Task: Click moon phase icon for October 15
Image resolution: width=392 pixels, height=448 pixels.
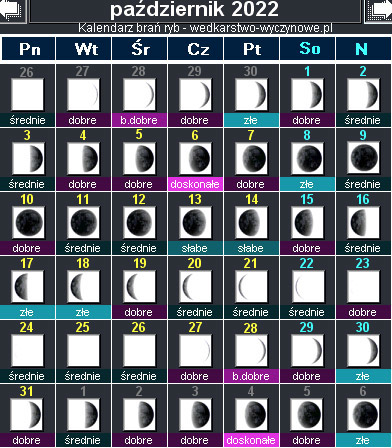Action: [x=307, y=223]
